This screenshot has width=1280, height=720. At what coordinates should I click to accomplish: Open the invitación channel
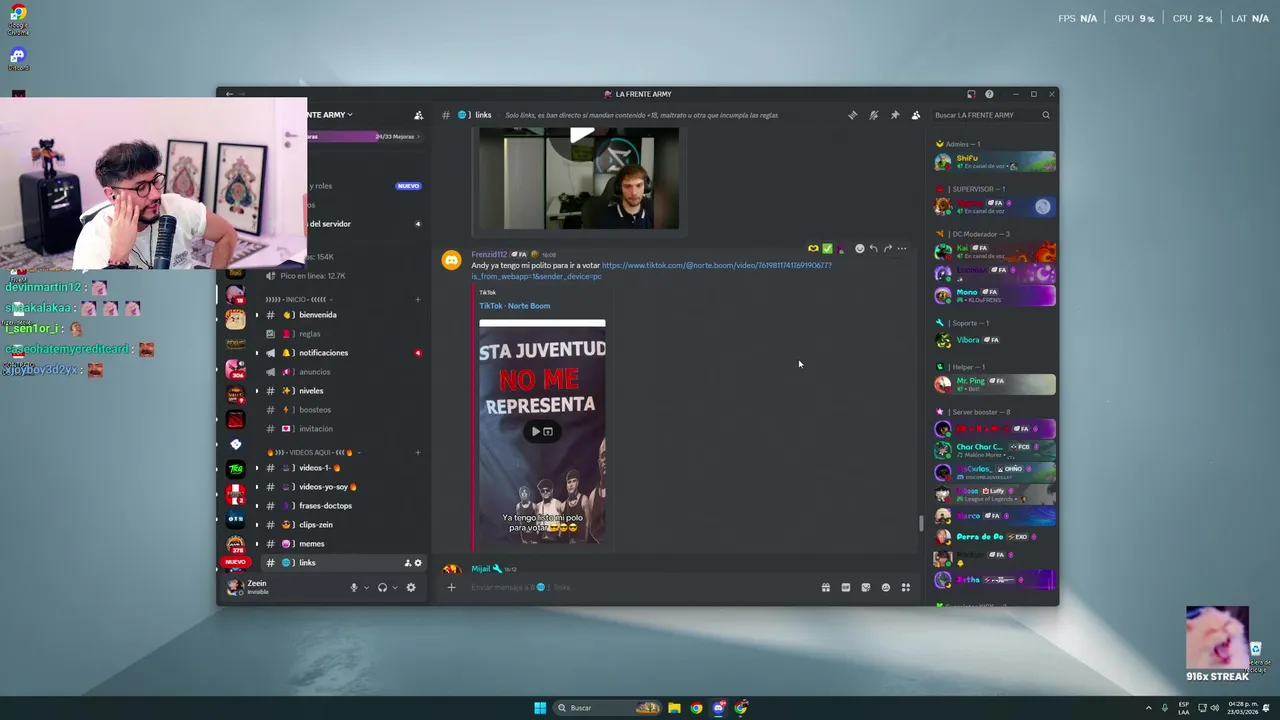pyautogui.click(x=343, y=429)
